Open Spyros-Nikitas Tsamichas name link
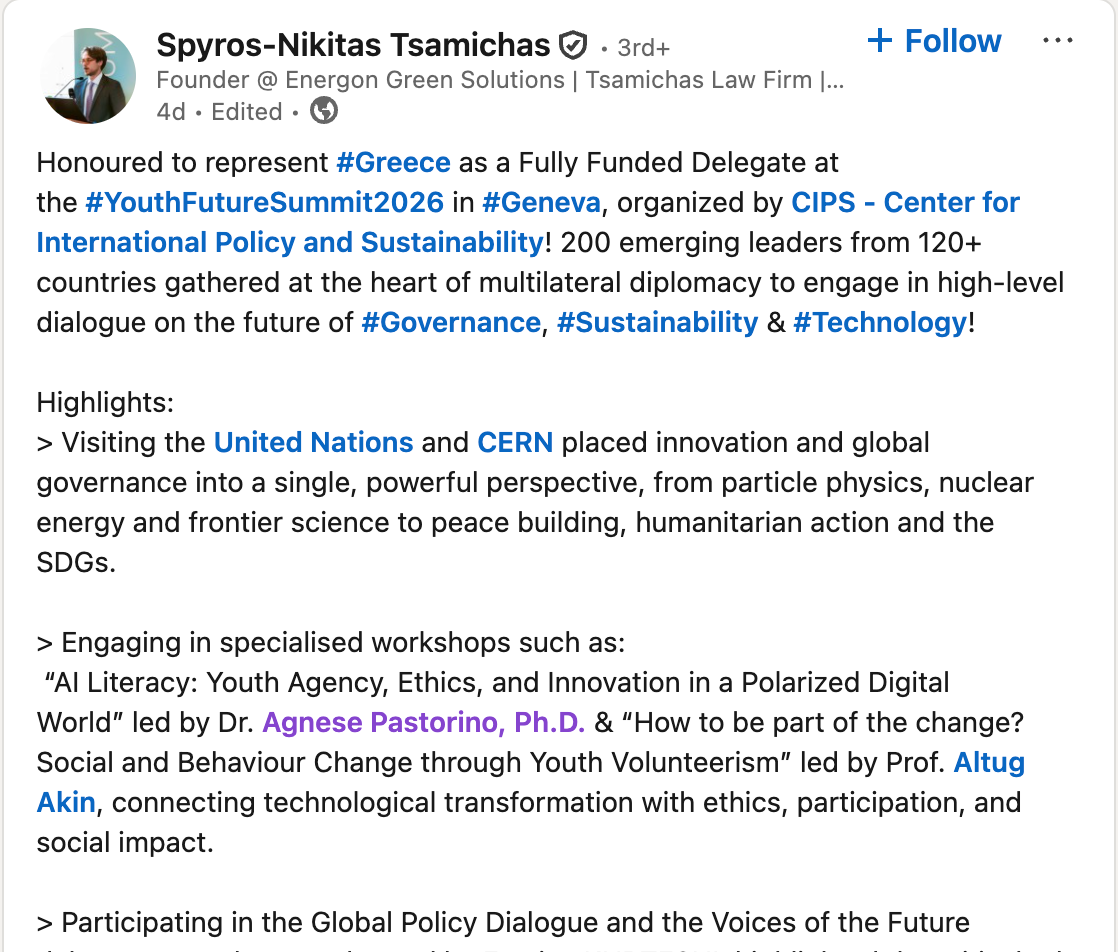The width and height of the screenshot is (1118, 952). [353, 45]
